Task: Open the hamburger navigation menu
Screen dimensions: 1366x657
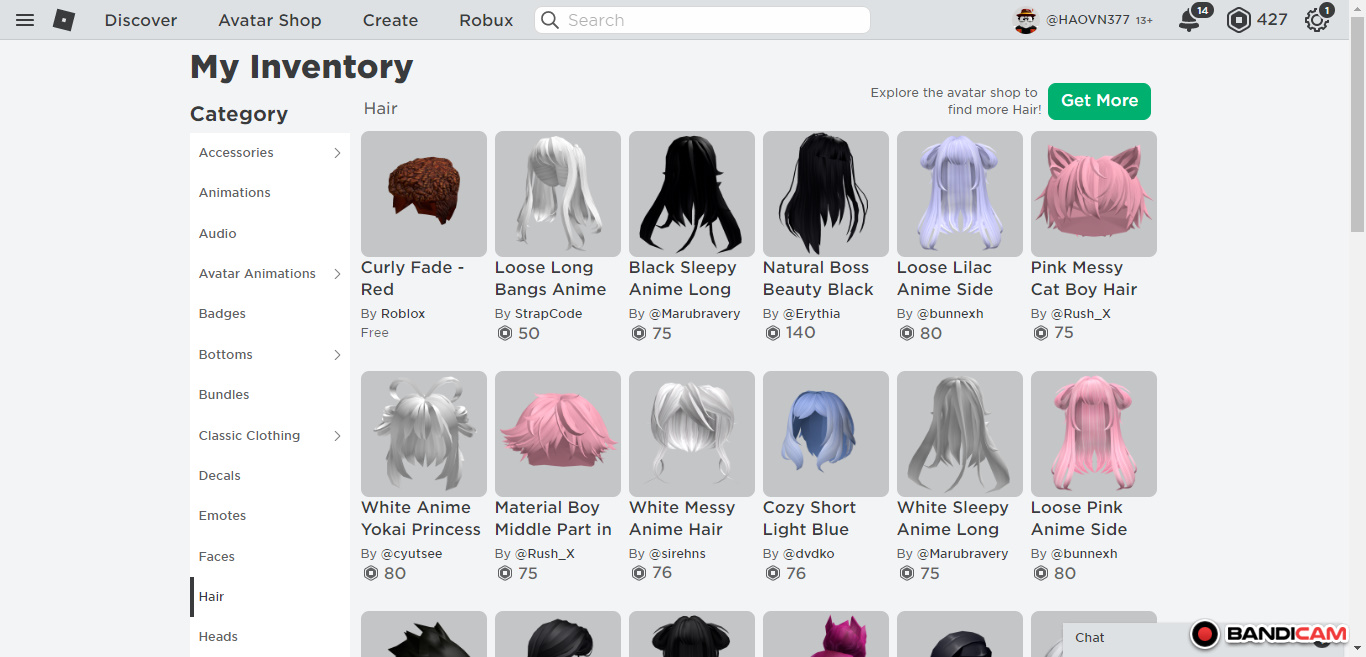Action: [25, 20]
